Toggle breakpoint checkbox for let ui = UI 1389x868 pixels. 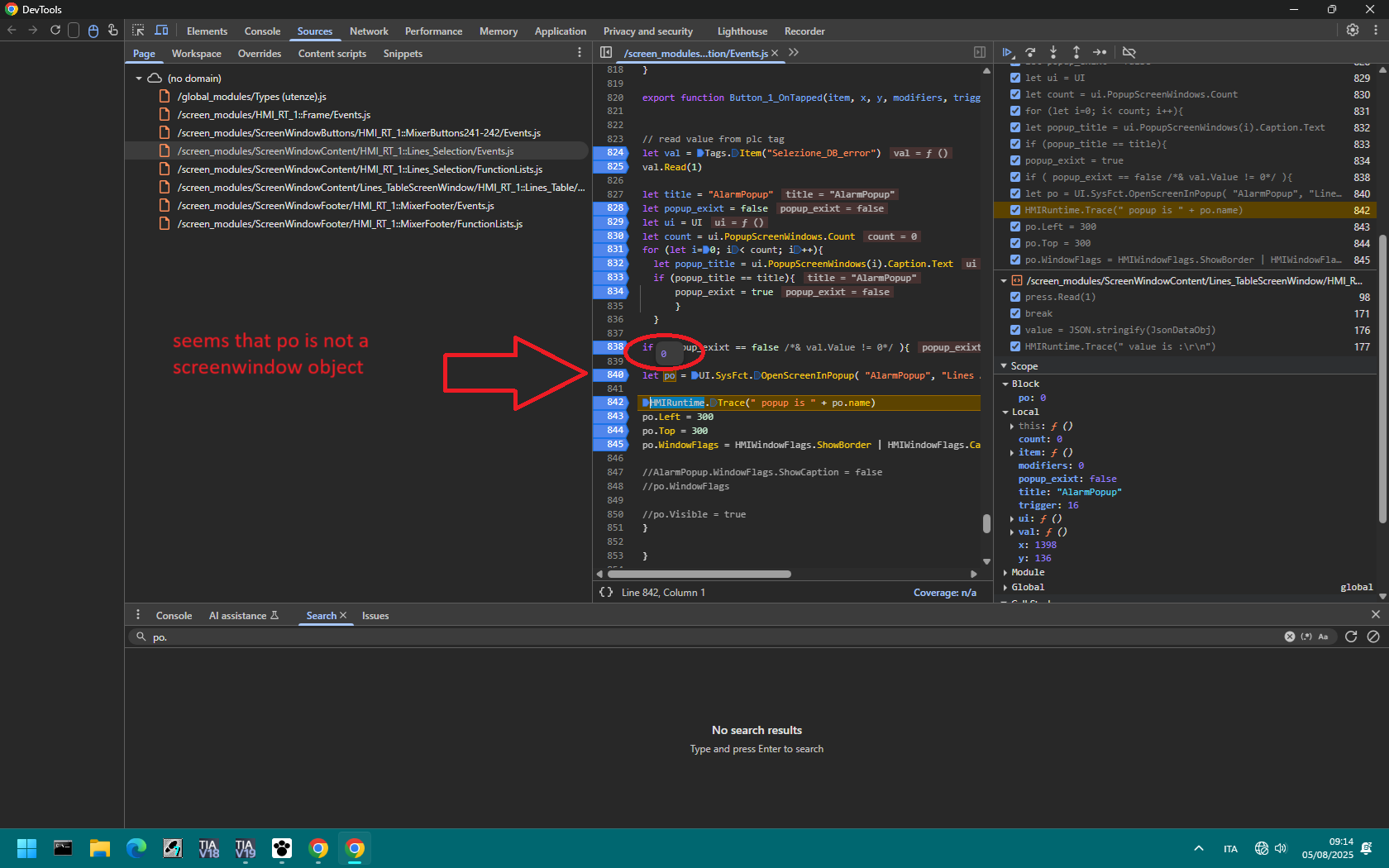coord(1015,78)
